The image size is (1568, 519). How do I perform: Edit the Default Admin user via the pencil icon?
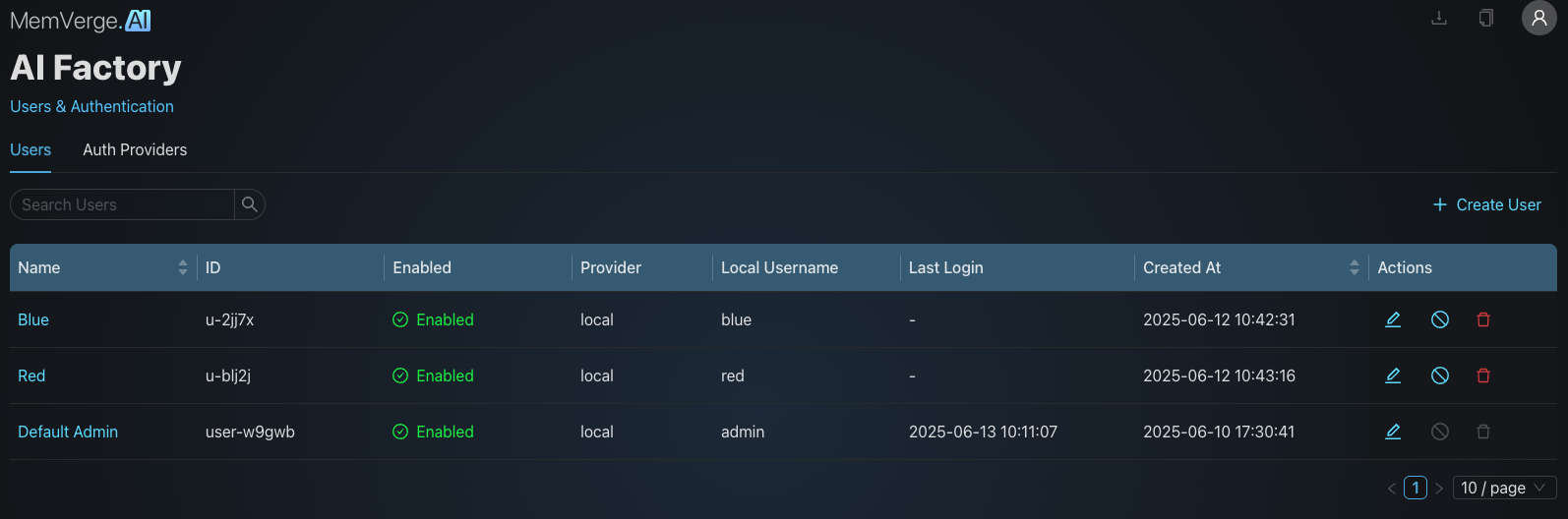(1393, 432)
